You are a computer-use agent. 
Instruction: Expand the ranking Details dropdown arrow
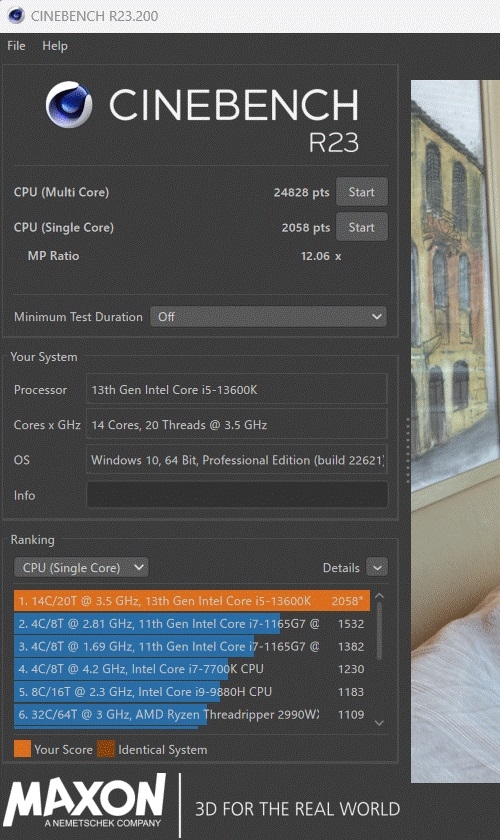377,567
